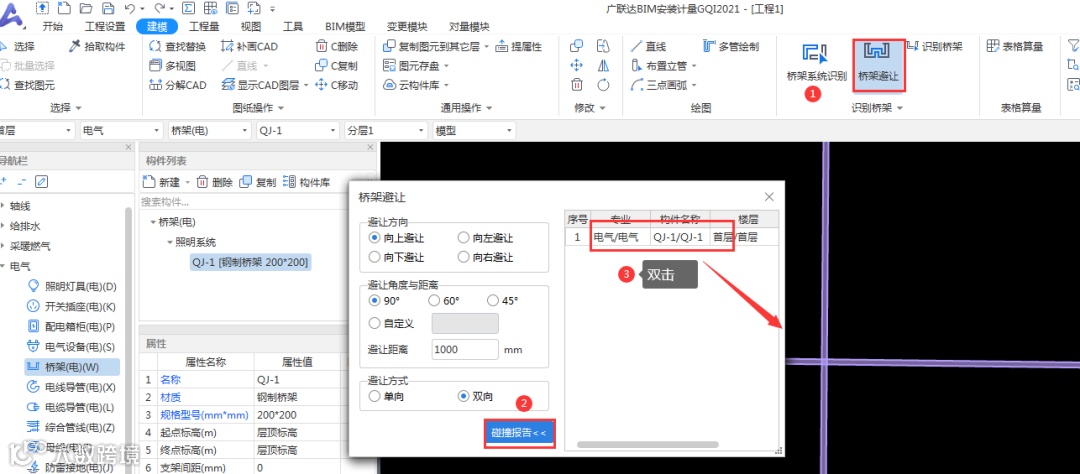The image size is (1080, 474).
Task: Undo the last action with the undo arrow
Action: [130, 8]
